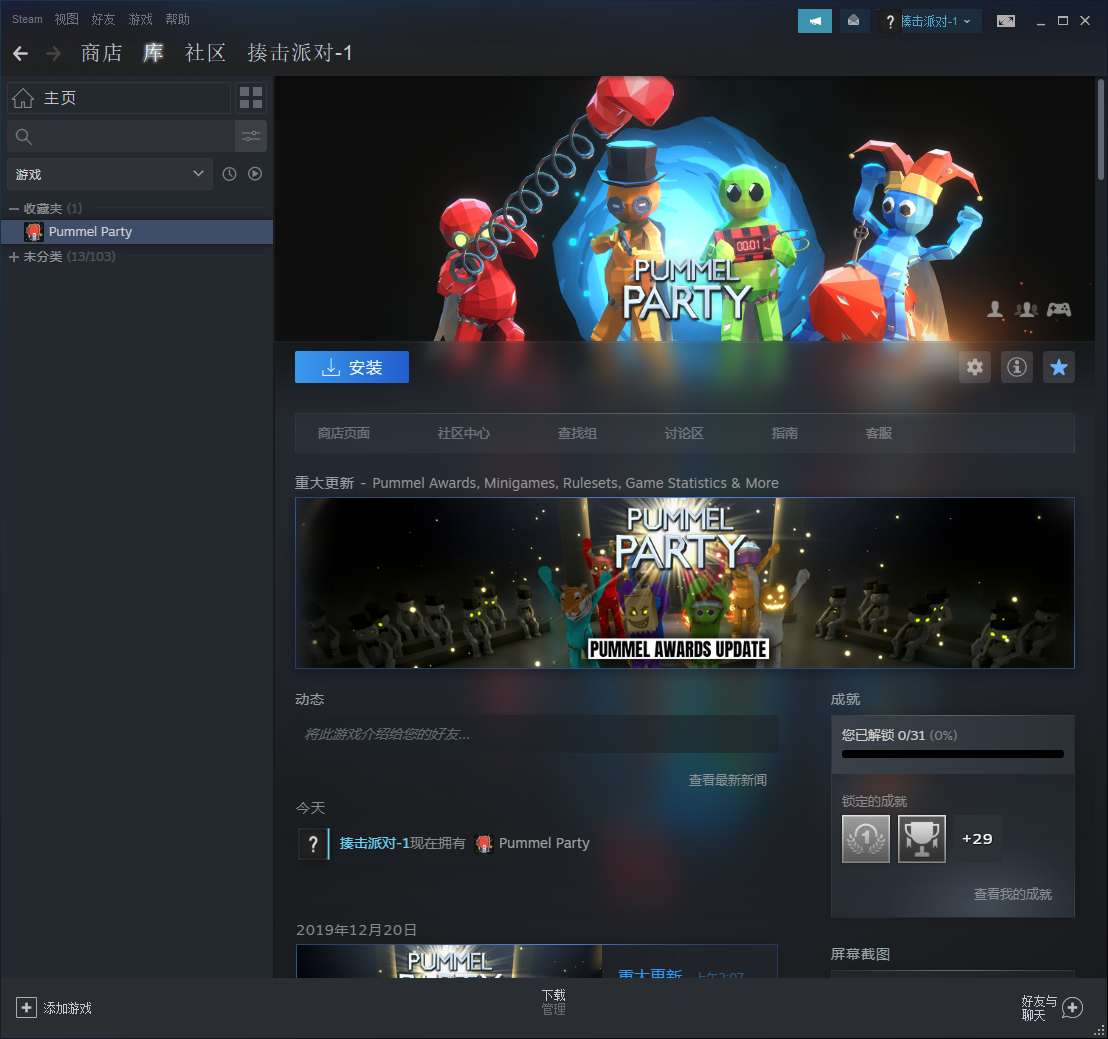
Task: Open the first locked achievement medal
Action: (866, 839)
